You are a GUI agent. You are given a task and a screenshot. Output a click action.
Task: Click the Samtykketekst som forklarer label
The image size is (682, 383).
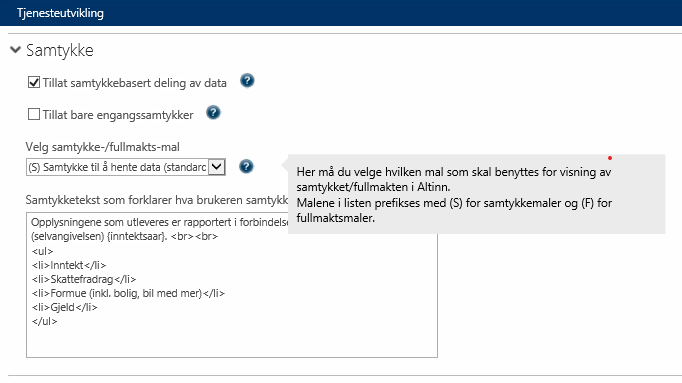point(157,200)
